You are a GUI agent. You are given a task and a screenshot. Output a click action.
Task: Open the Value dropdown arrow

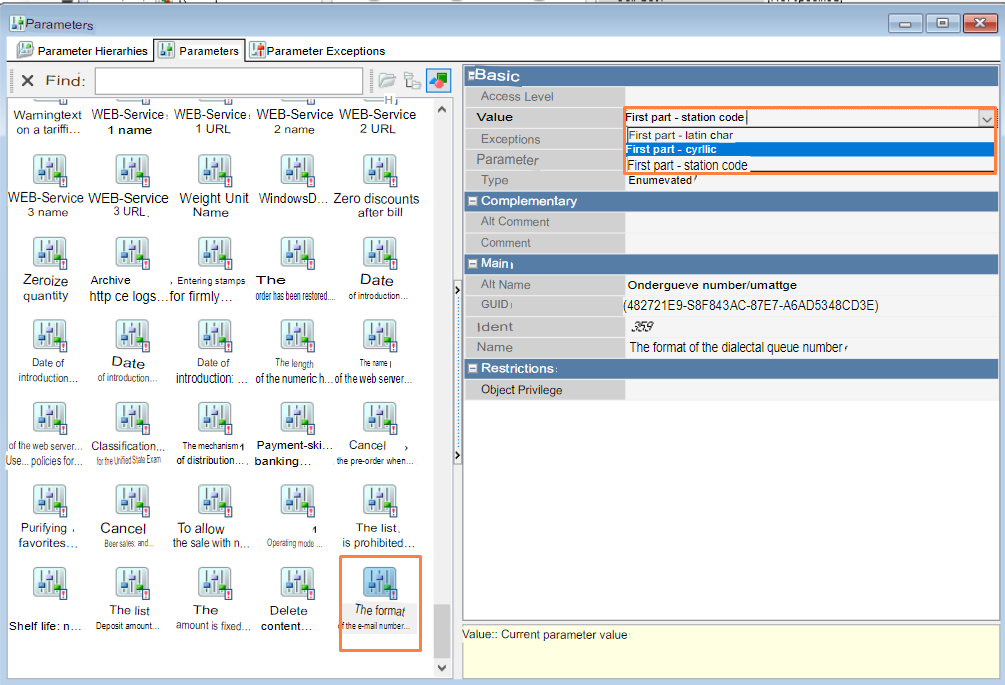[986, 118]
